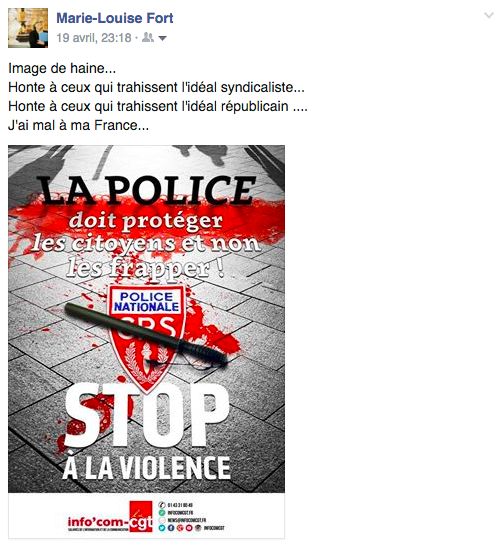Click the Twitter icon in poster footer
Viewport: 499px width, 549px height.
pos(162,528)
